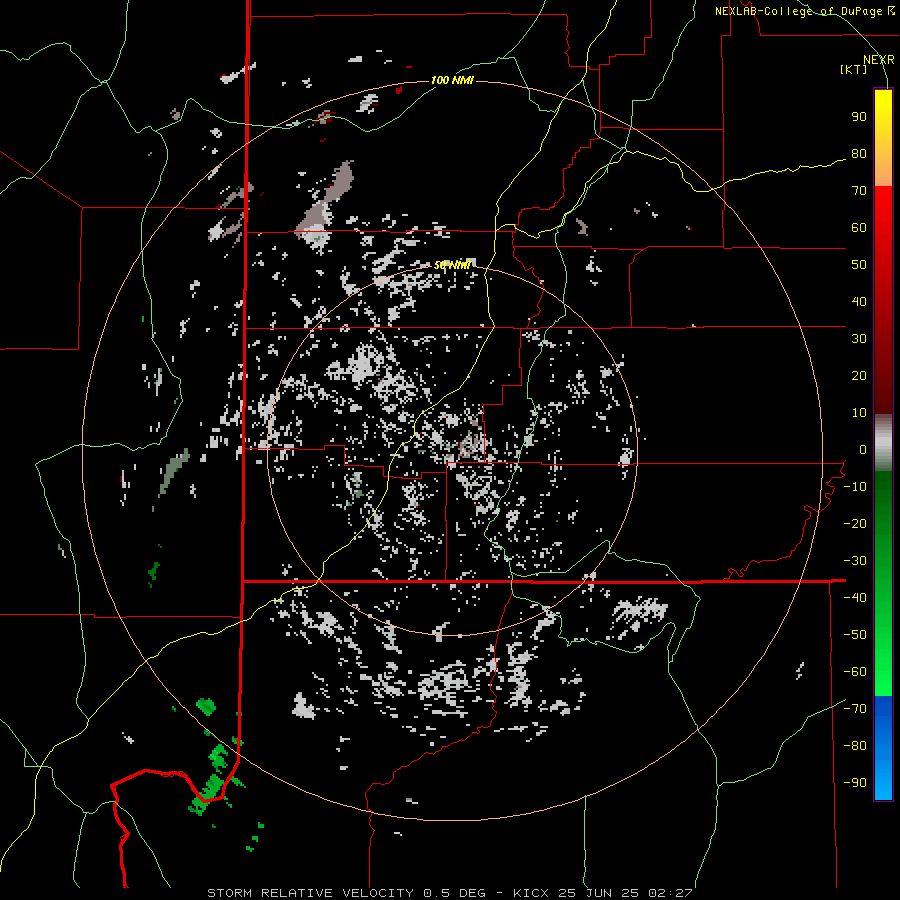Screen dimensions: 900x900
Task: Click the positive 40 scale label
Action: [859, 302]
